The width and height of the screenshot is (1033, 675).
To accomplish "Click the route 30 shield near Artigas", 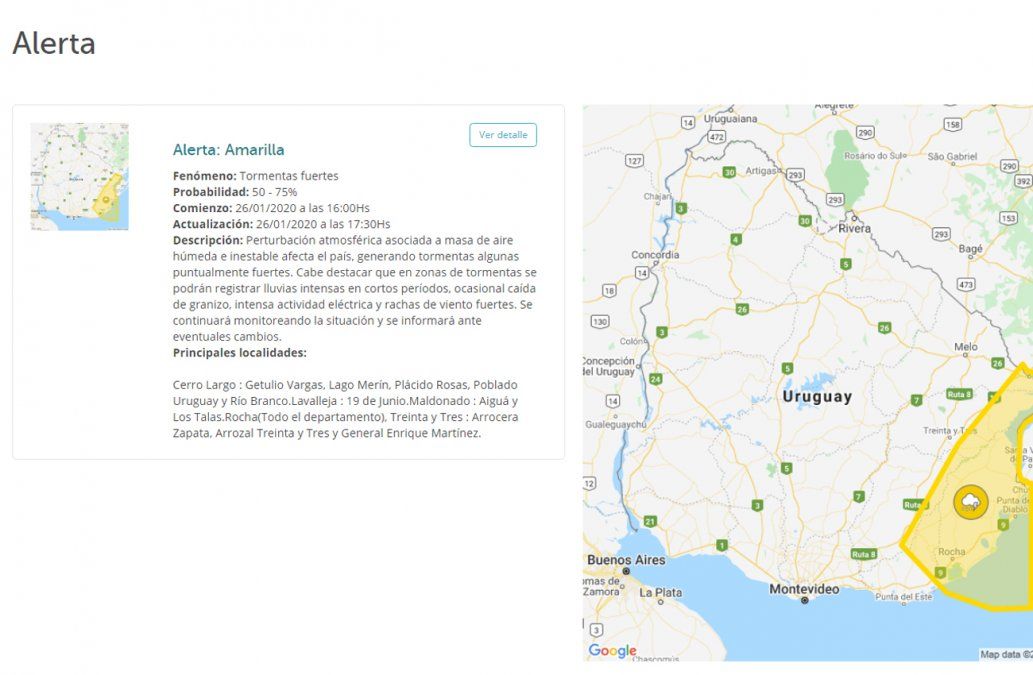I will (x=730, y=172).
